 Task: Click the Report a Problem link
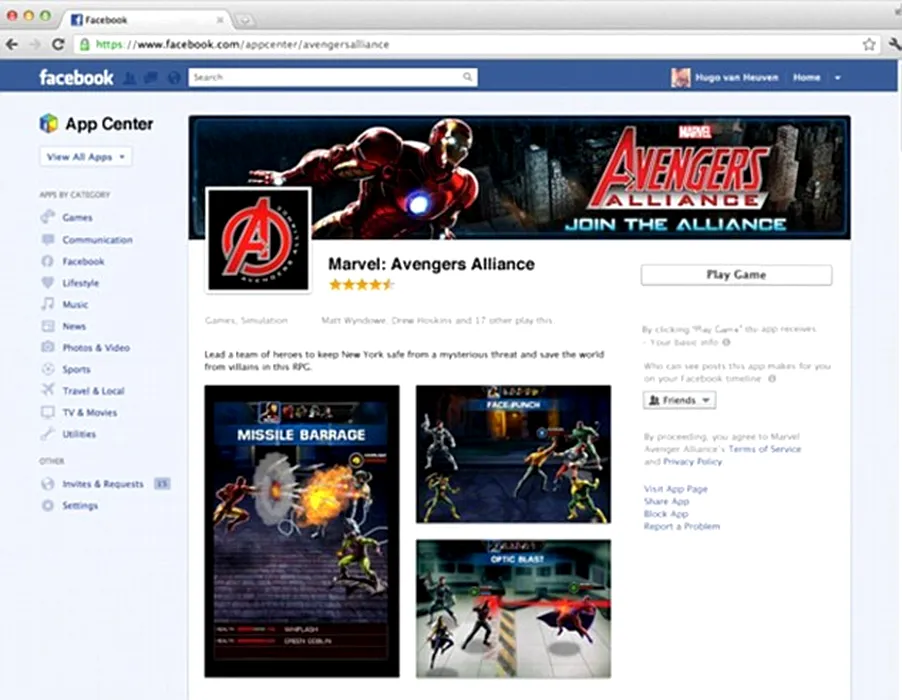coord(681,527)
